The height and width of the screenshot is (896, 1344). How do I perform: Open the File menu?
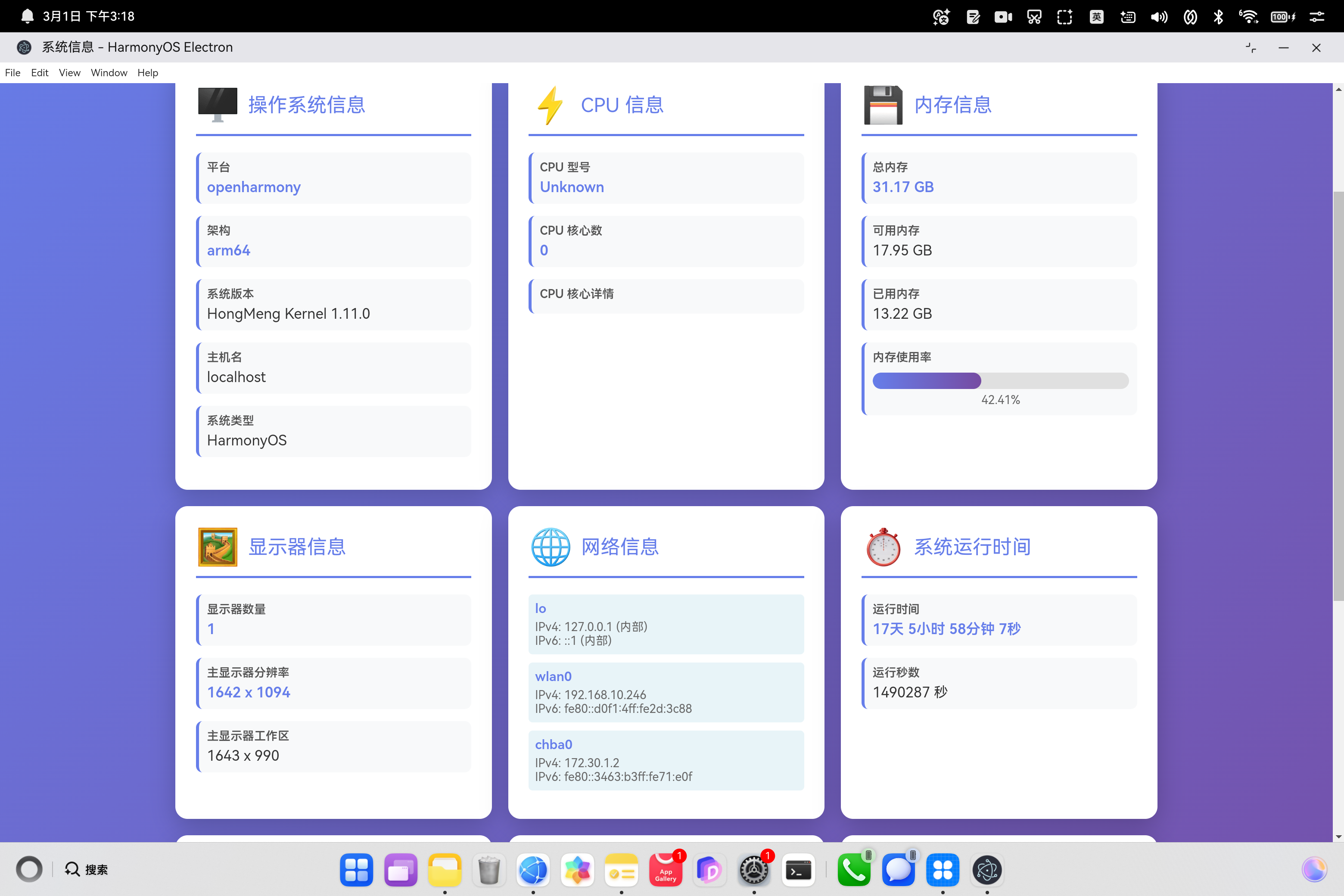(x=12, y=72)
